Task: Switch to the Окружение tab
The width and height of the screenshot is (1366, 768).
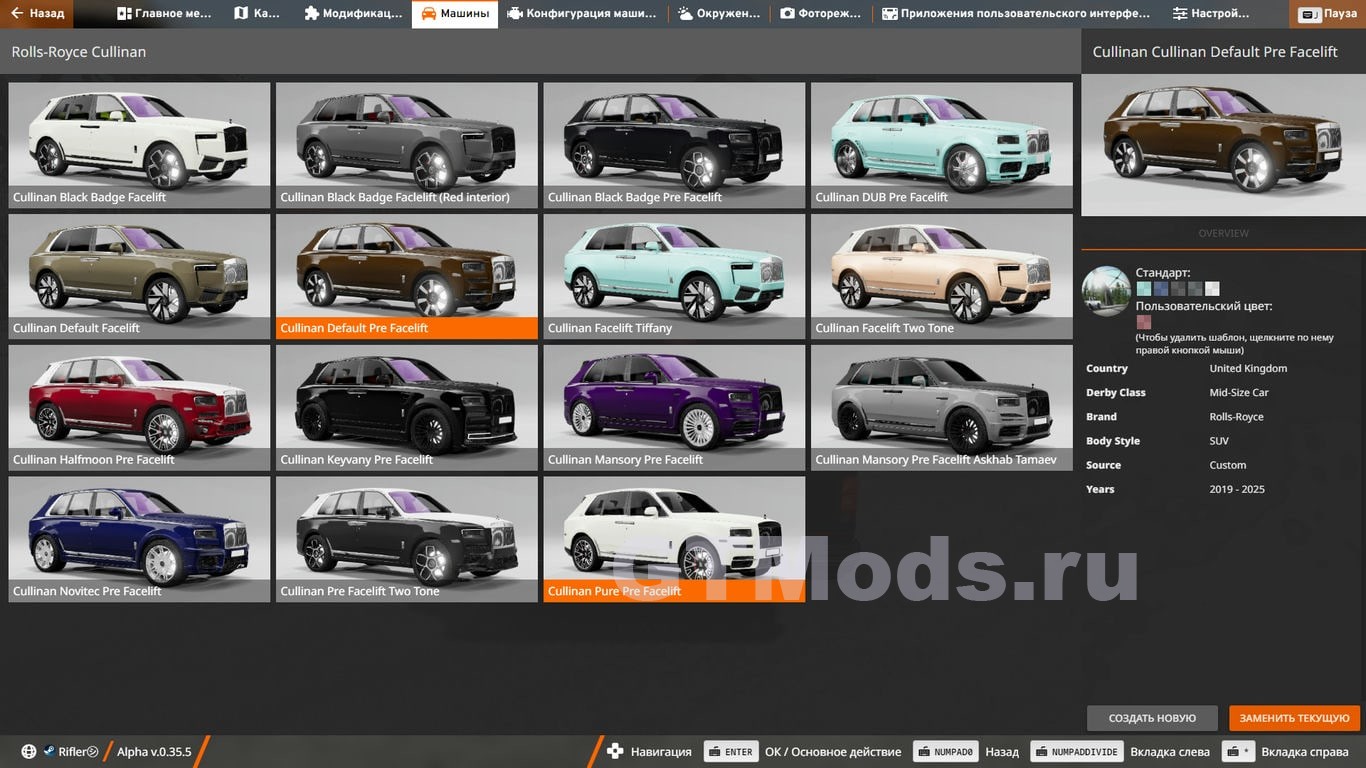Action: click(719, 14)
